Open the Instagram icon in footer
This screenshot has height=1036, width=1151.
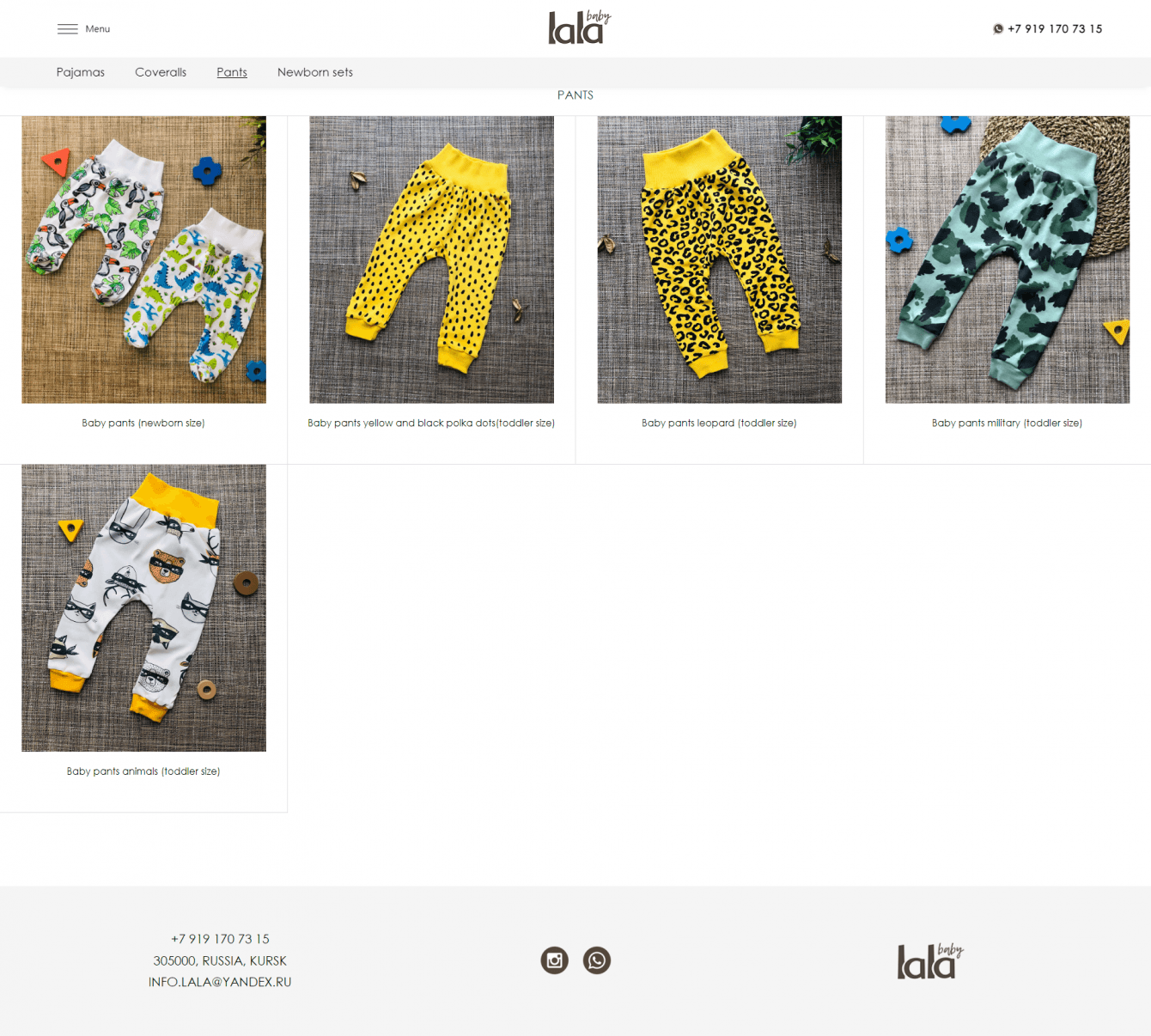pyautogui.click(x=555, y=960)
